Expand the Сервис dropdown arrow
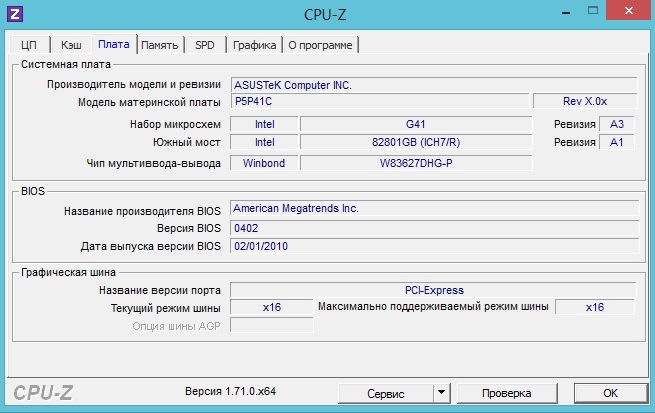 442,393
